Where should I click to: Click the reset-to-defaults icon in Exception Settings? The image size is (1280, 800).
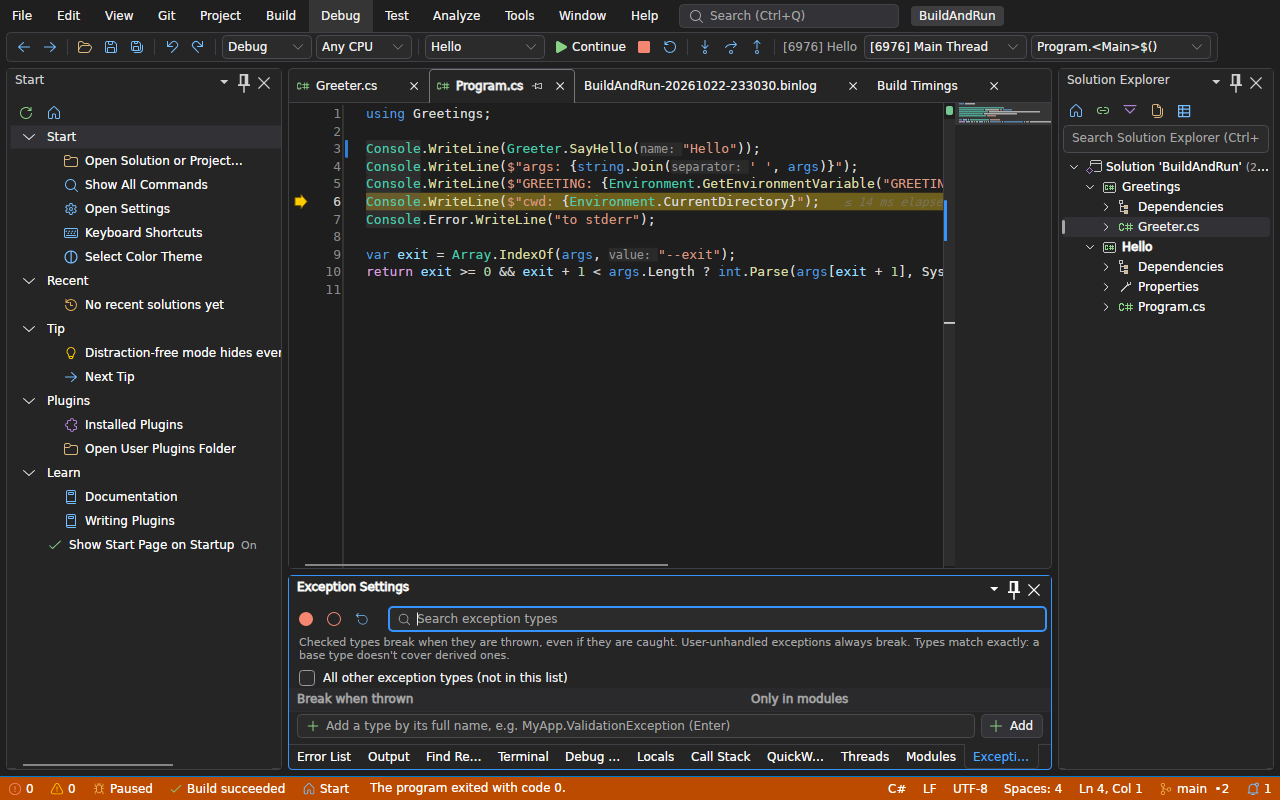point(362,619)
